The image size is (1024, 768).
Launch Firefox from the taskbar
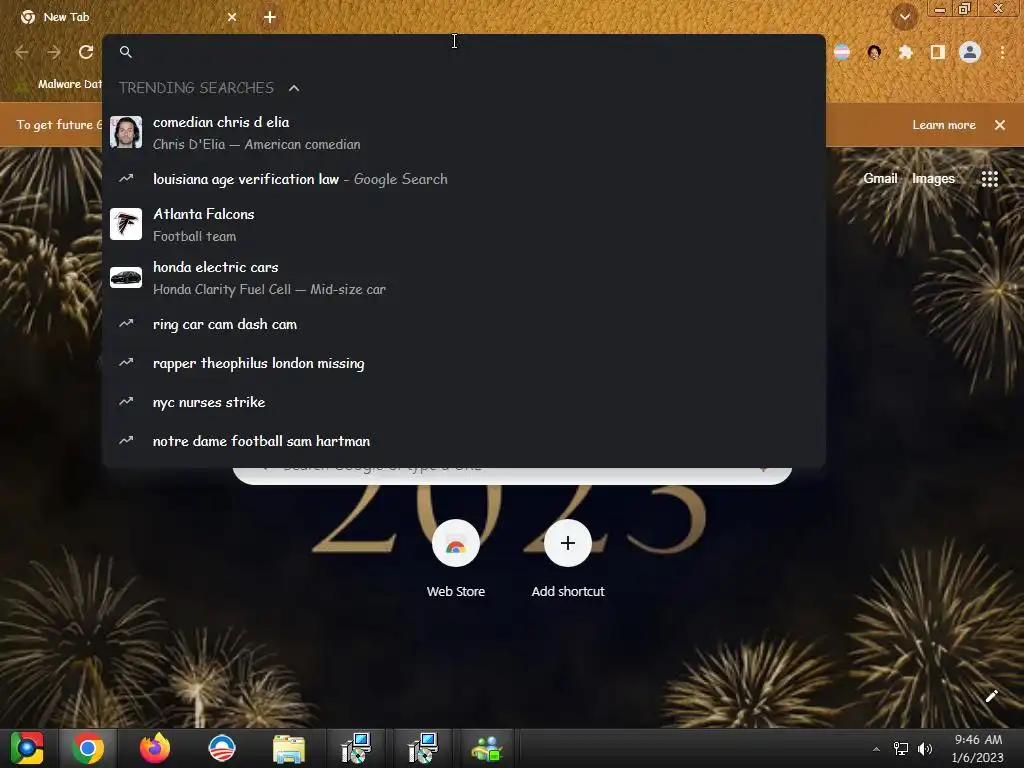tap(155, 748)
